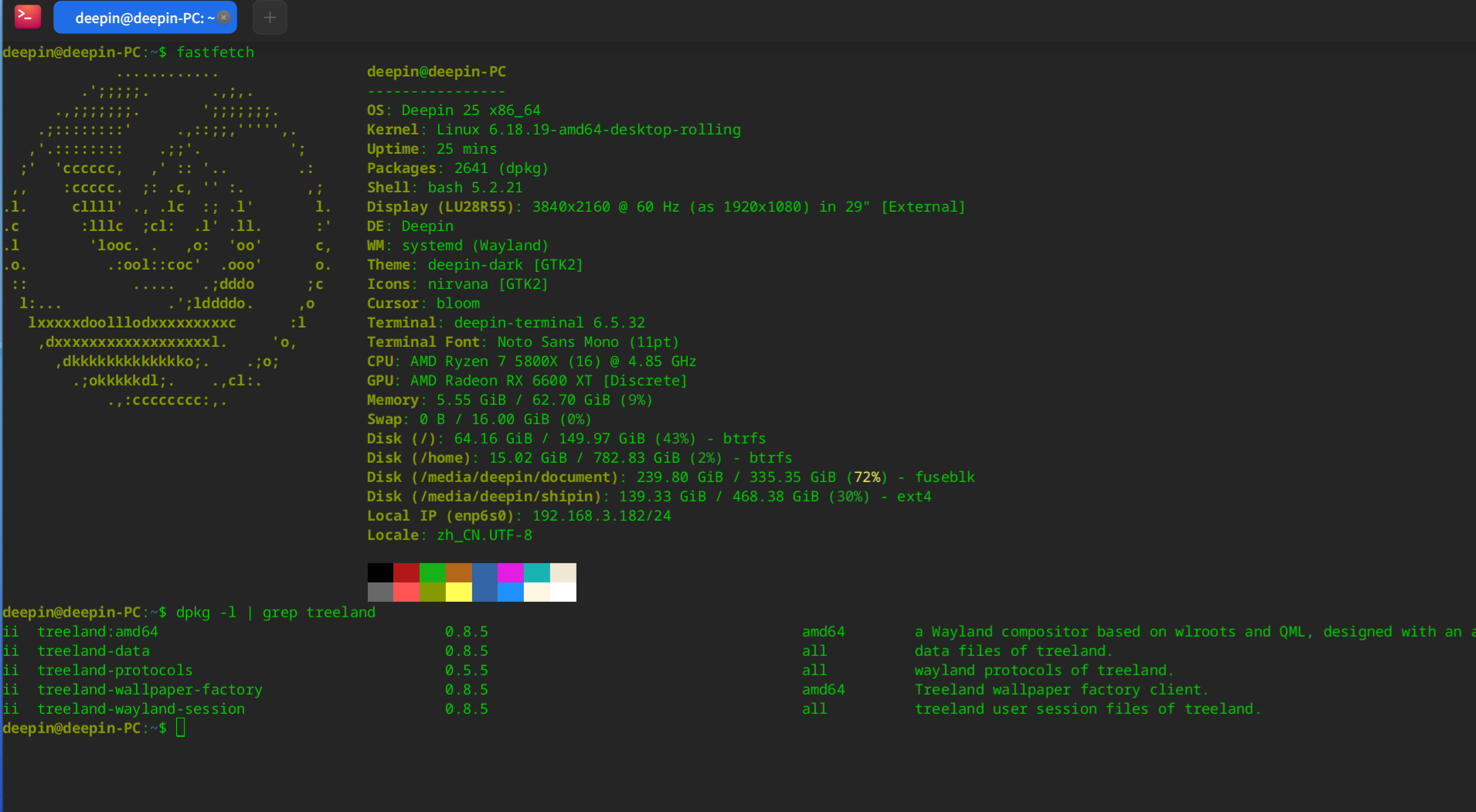Click '15.02 GiB / 782.83 GiB' home disk value

(584, 458)
